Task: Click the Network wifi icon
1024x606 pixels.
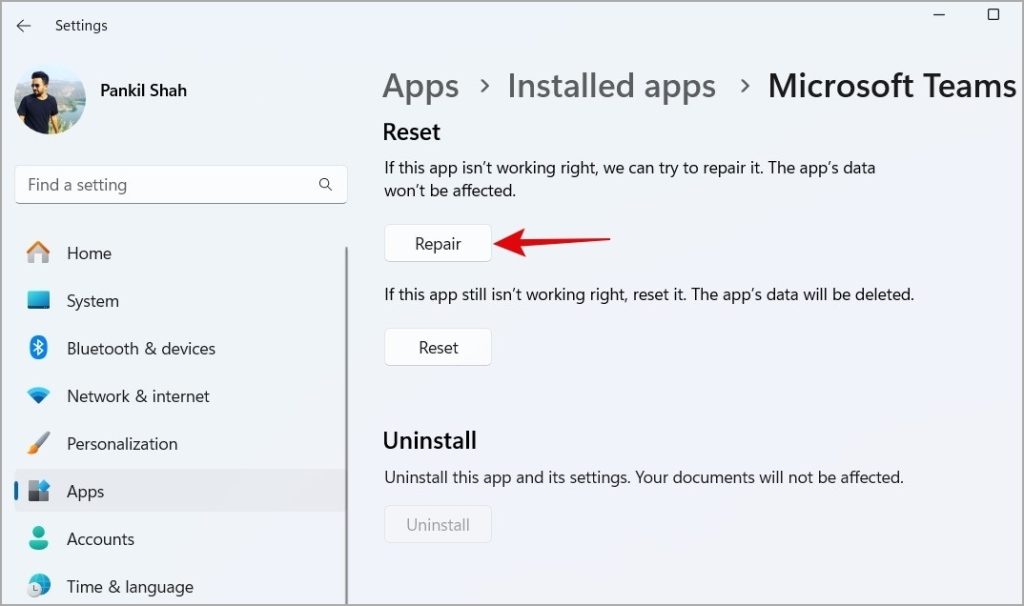Action: coord(38,396)
